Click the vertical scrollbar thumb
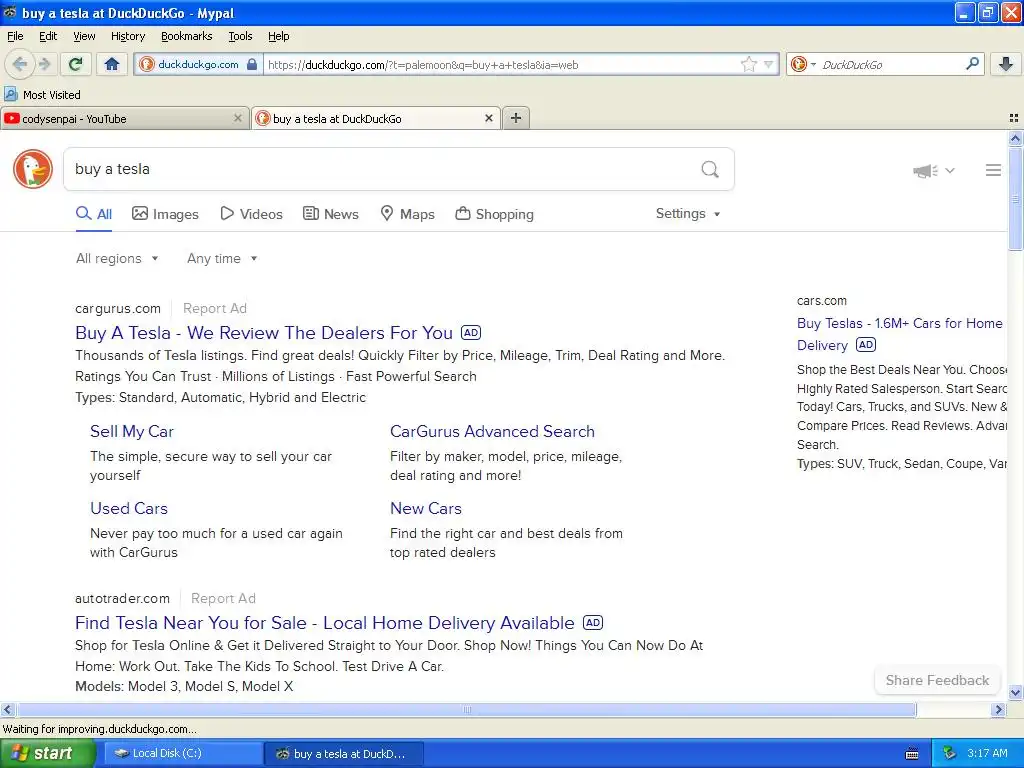Image resolution: width=1024 pixels, height=768 pixels. (1015, 199)
